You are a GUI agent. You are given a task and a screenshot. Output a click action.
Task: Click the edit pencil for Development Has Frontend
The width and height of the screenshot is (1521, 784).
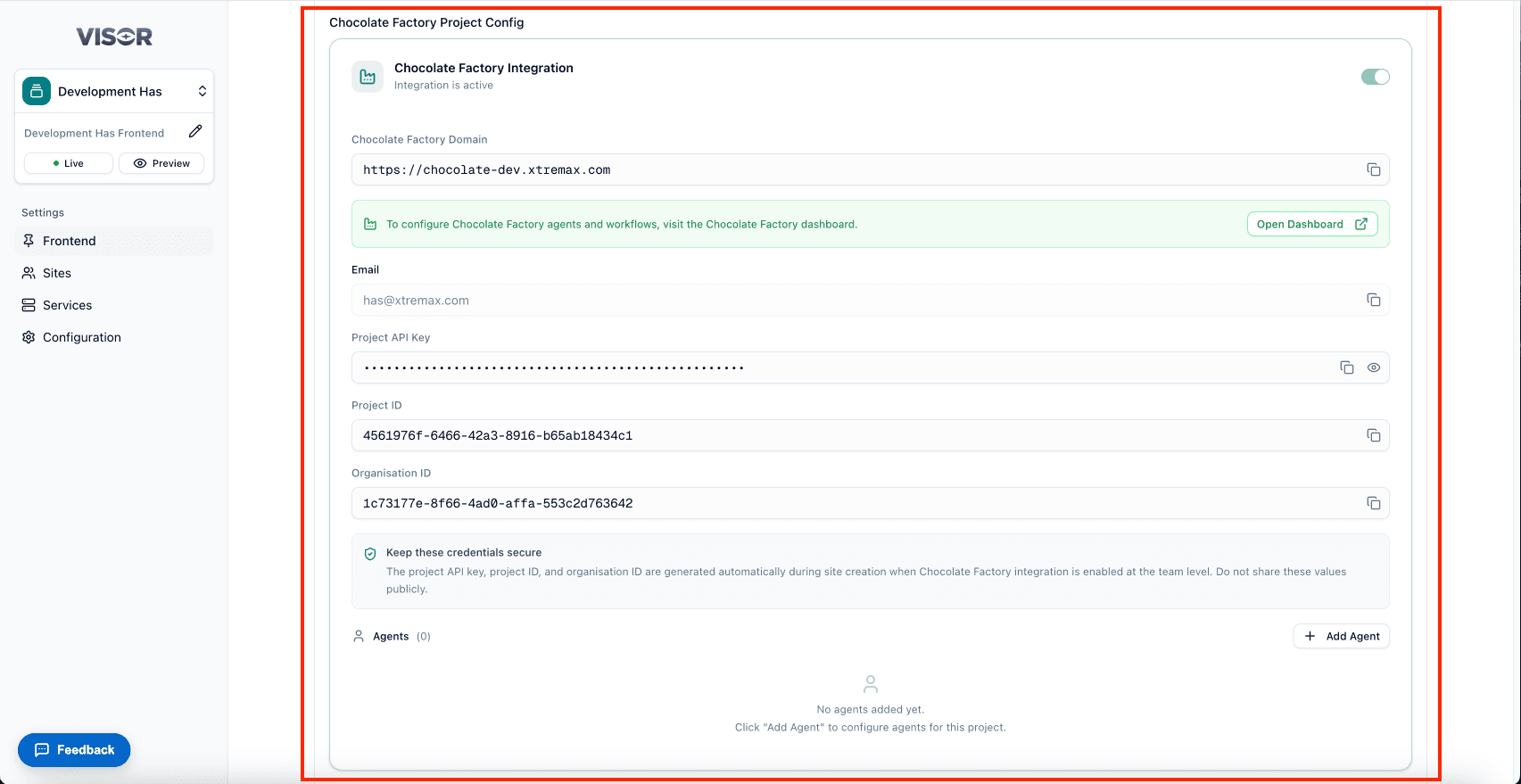pyautogui.click(x=195, y=132)
